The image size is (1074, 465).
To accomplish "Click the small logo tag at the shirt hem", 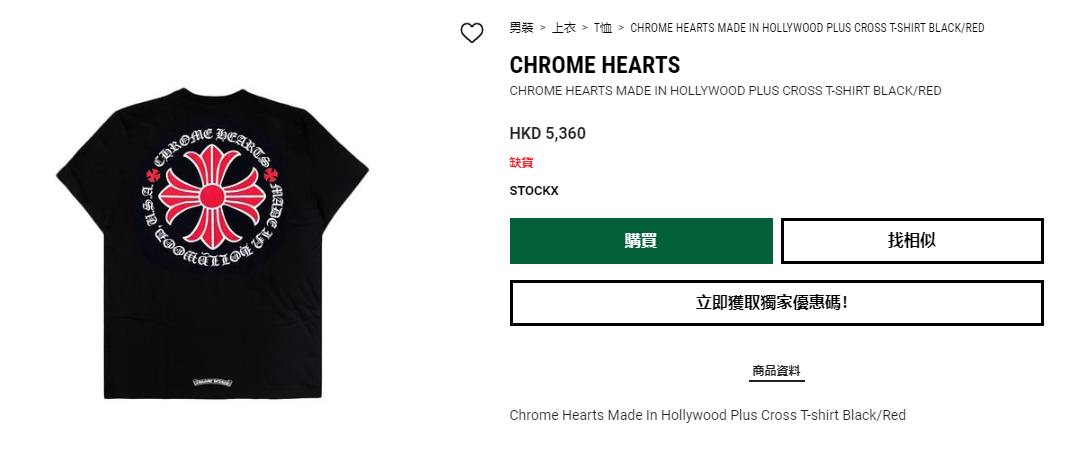I will coord(213,381).
